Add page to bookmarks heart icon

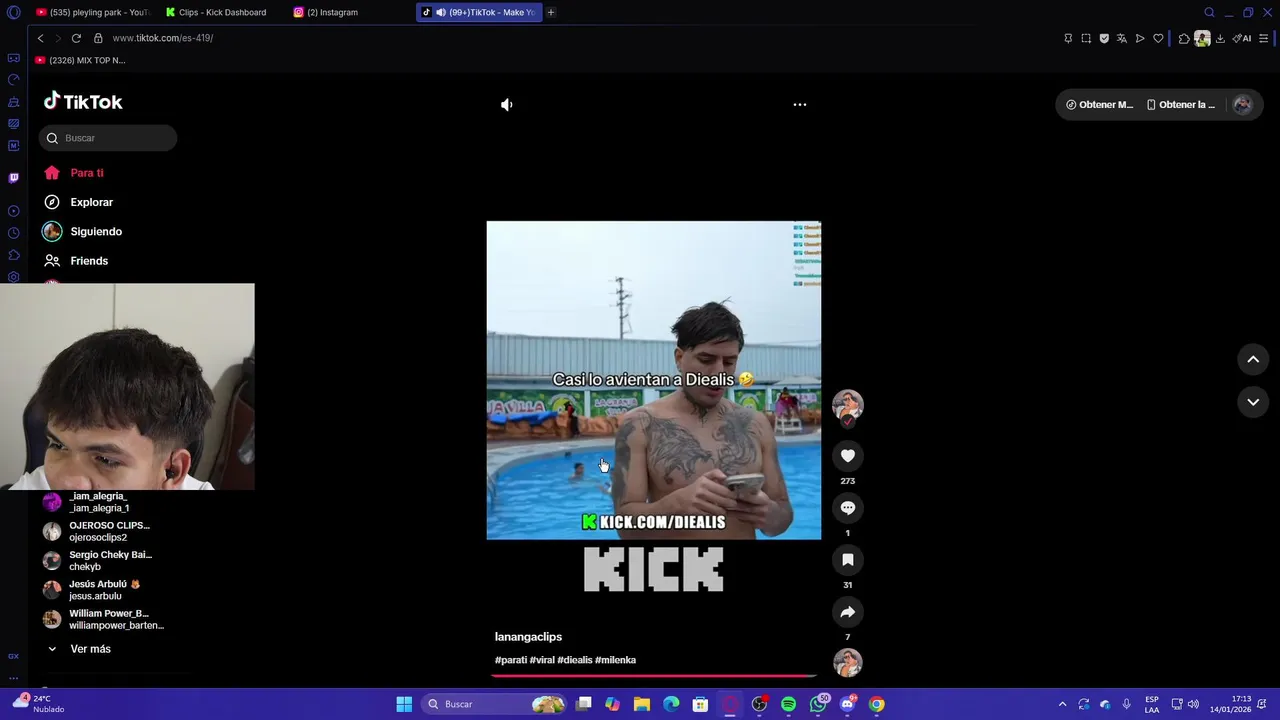[x=1158, y=38]
